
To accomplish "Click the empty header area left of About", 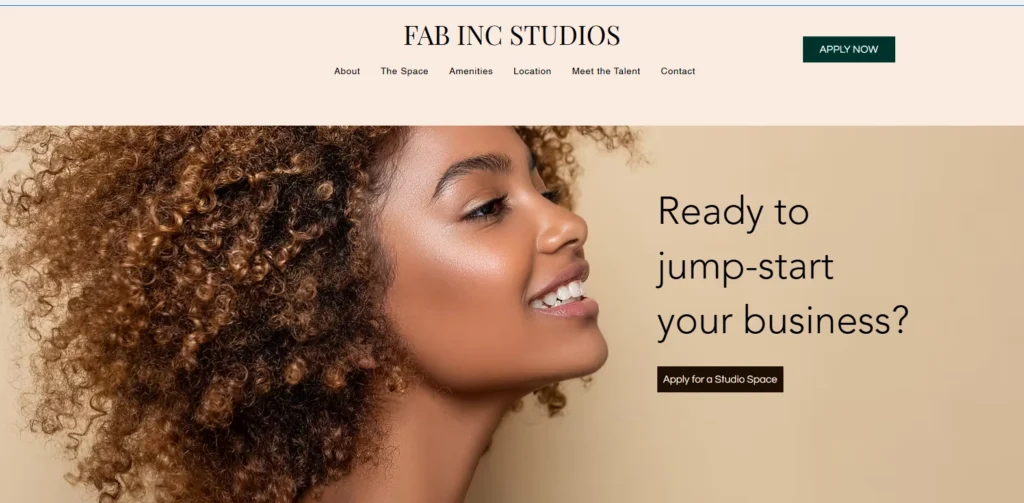I will [x=163, y=71].
